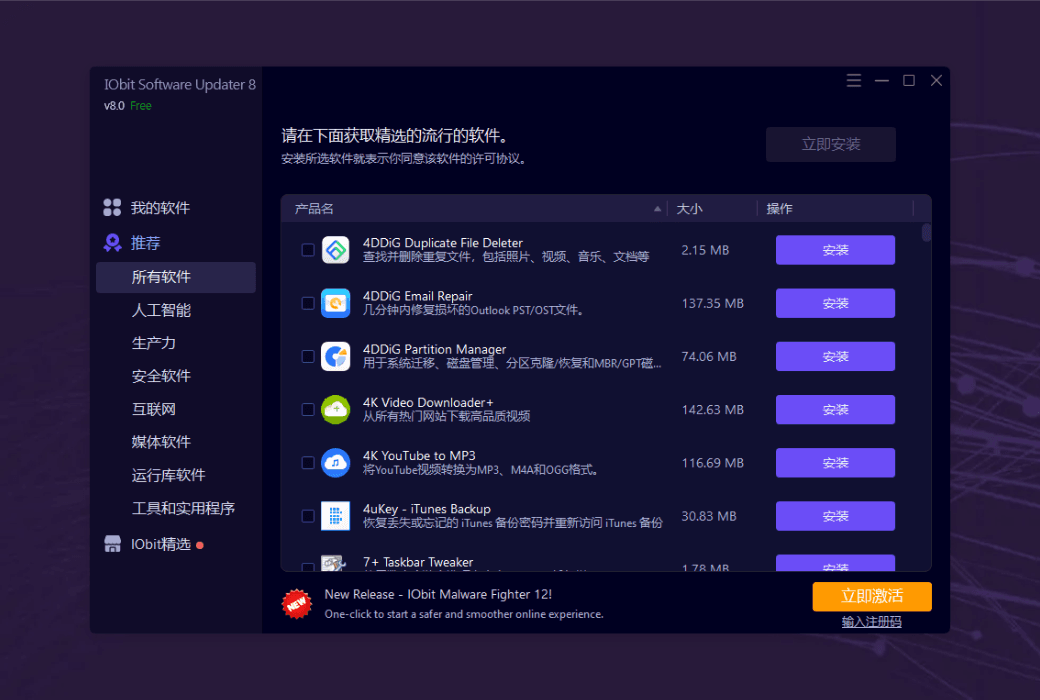Click the 4K YouTube to MP3 icon
The image size is (1040, 700).
336,462
